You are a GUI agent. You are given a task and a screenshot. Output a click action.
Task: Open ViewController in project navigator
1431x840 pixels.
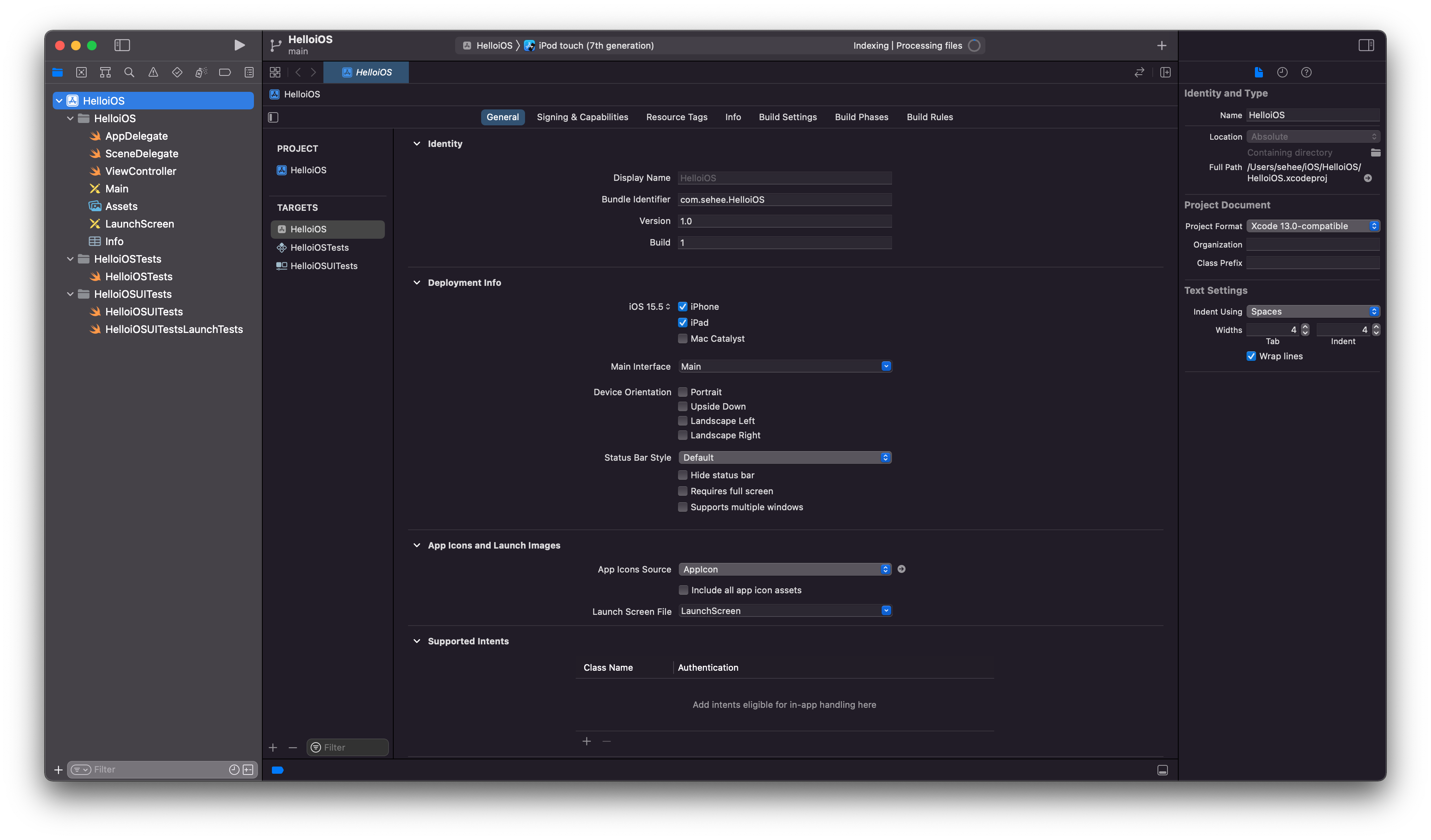(x=140, y=171)
